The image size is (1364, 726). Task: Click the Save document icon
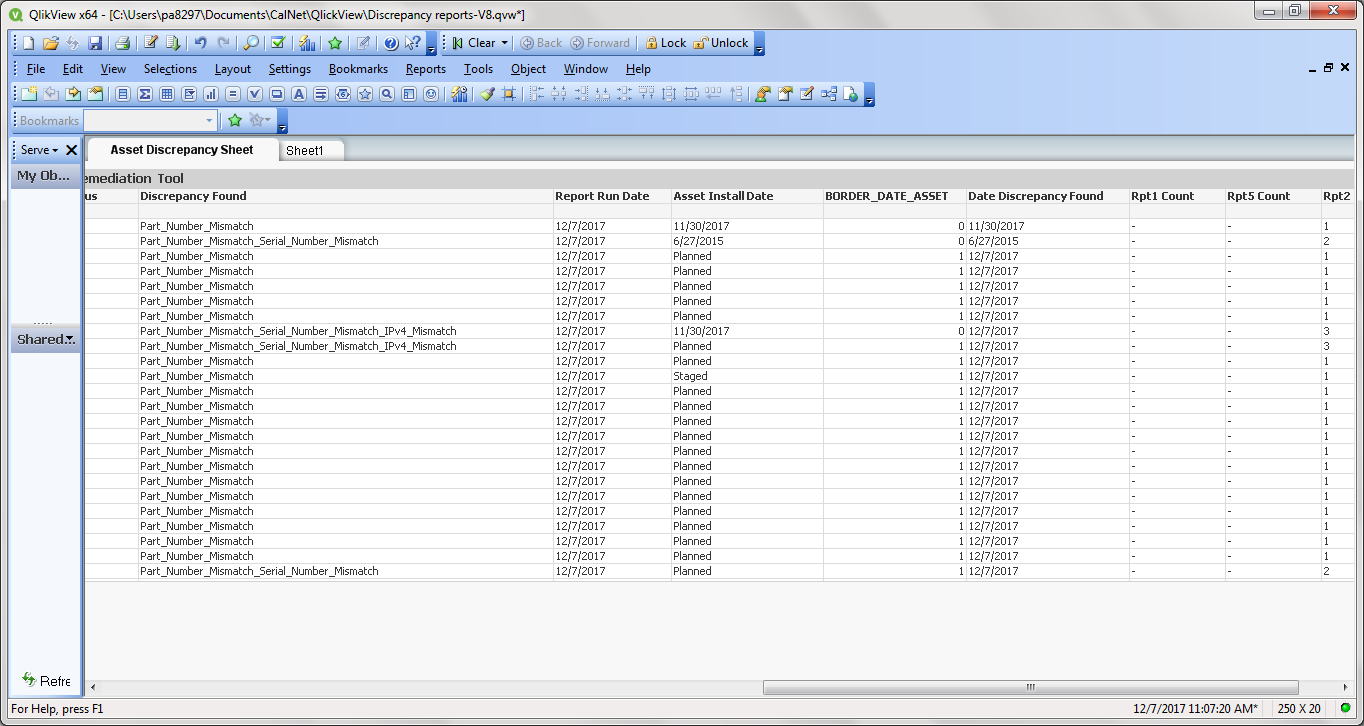click(x=95, y=43)
